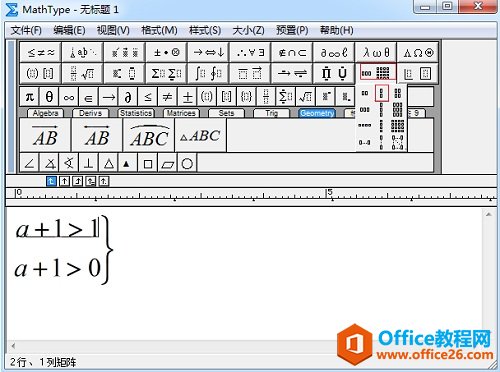Open the operator symbols palette (±•⊗)

click(x=166, y=52)
